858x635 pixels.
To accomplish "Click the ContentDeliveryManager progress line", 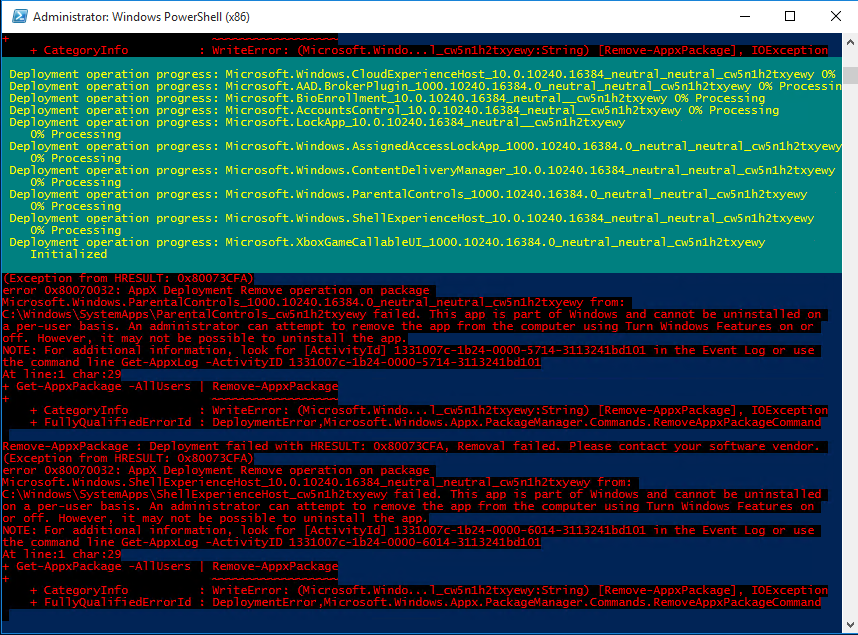I will point(422,171).
